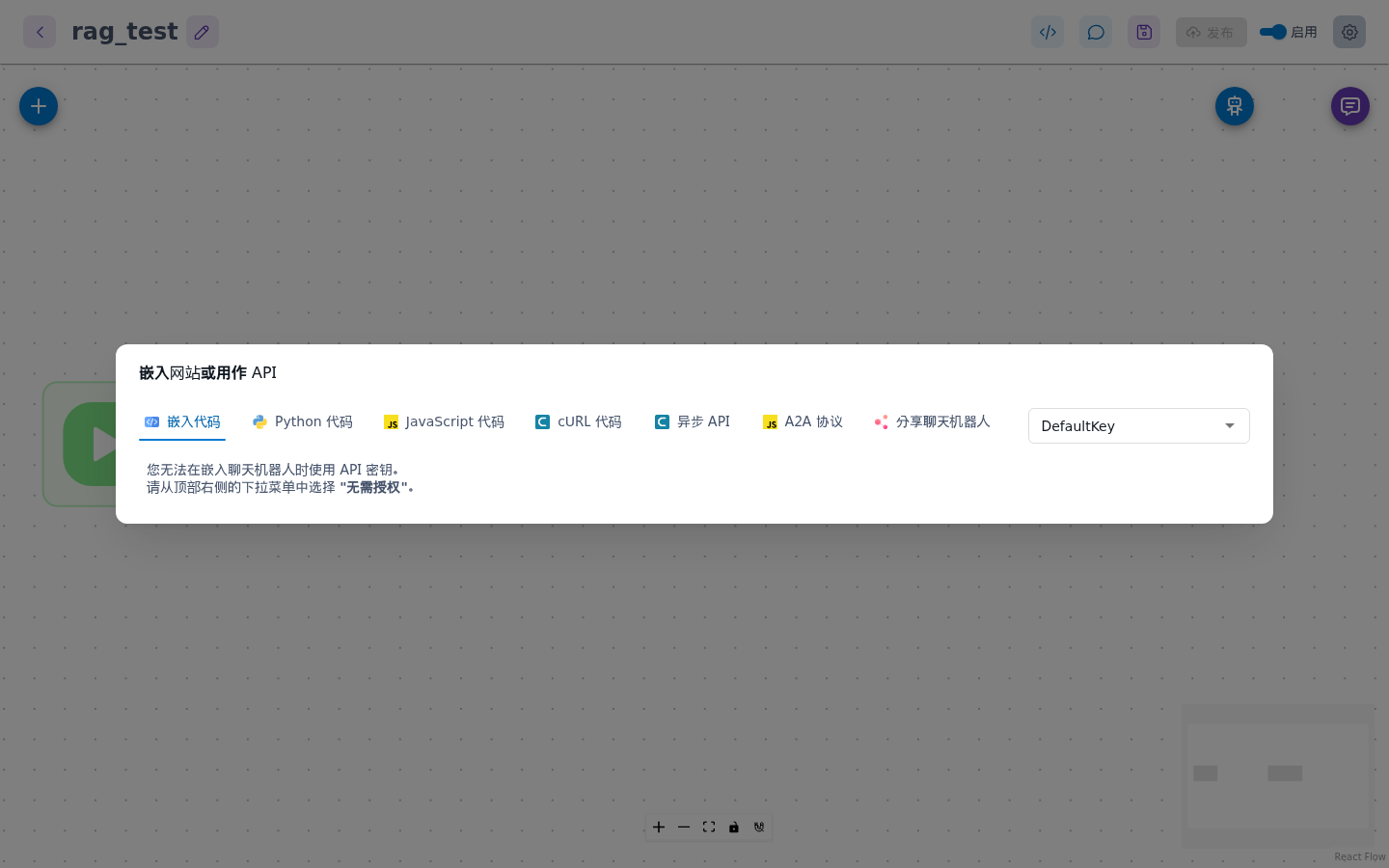
Task: Open the settings gear icon
Action: coord(1349,32)
